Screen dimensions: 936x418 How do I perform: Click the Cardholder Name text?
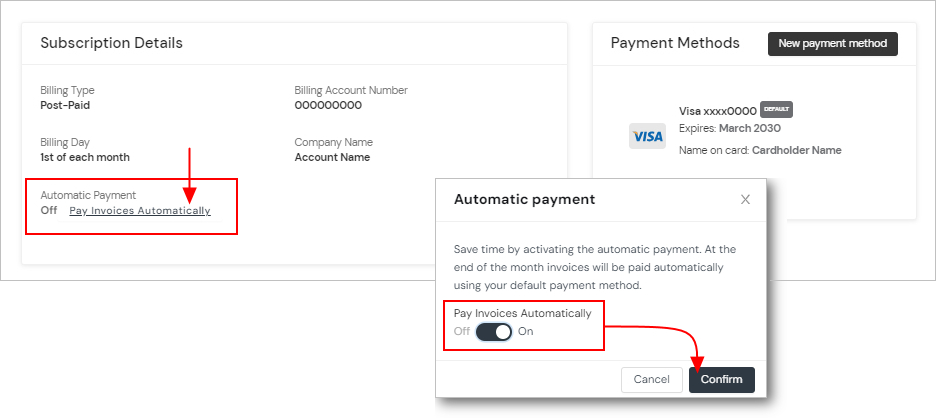point(797,150)
